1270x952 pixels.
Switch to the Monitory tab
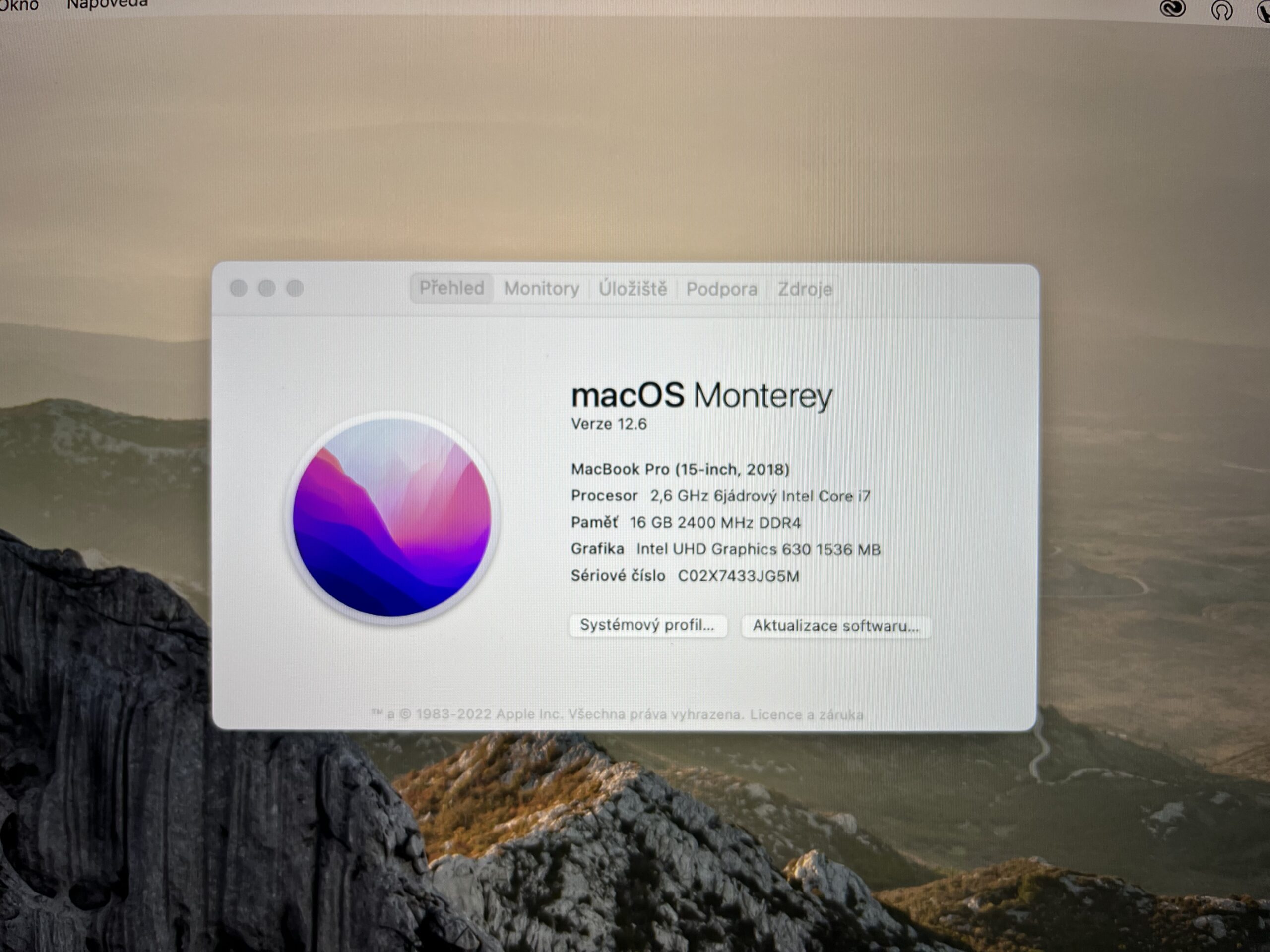[541, 289]
